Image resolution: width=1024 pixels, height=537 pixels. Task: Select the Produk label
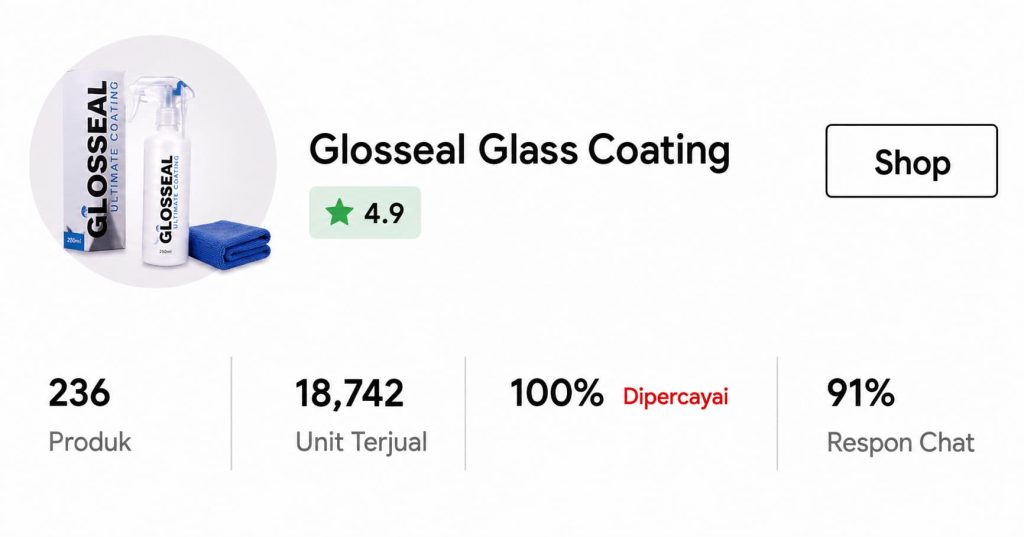90,442
